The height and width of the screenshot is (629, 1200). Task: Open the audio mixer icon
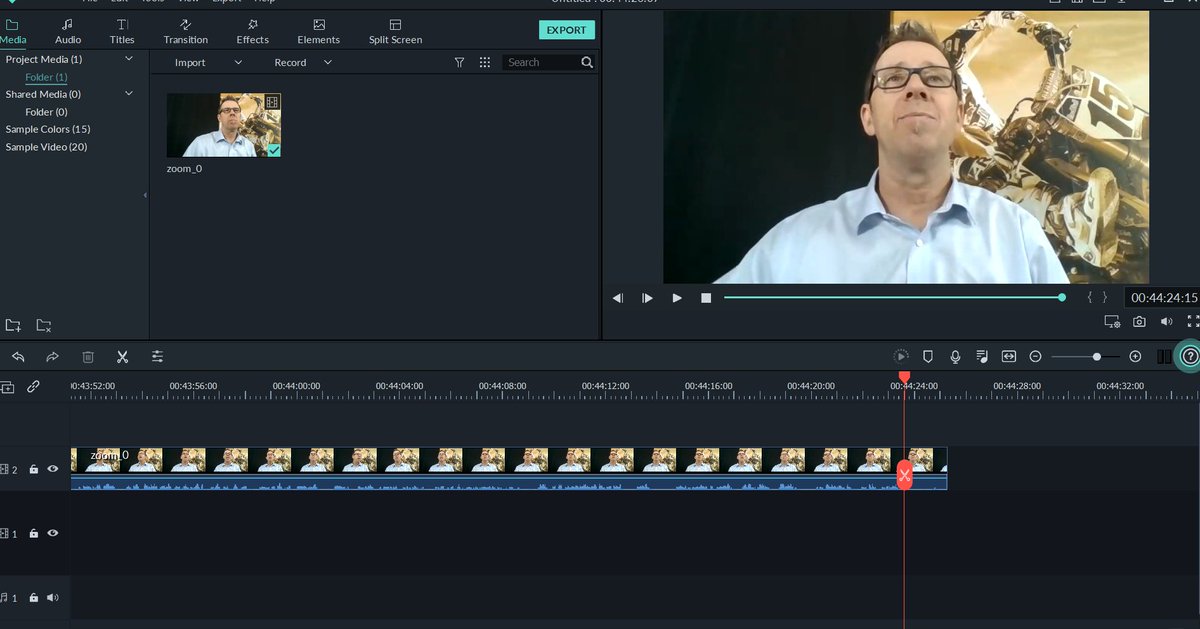tap(982, 356)
